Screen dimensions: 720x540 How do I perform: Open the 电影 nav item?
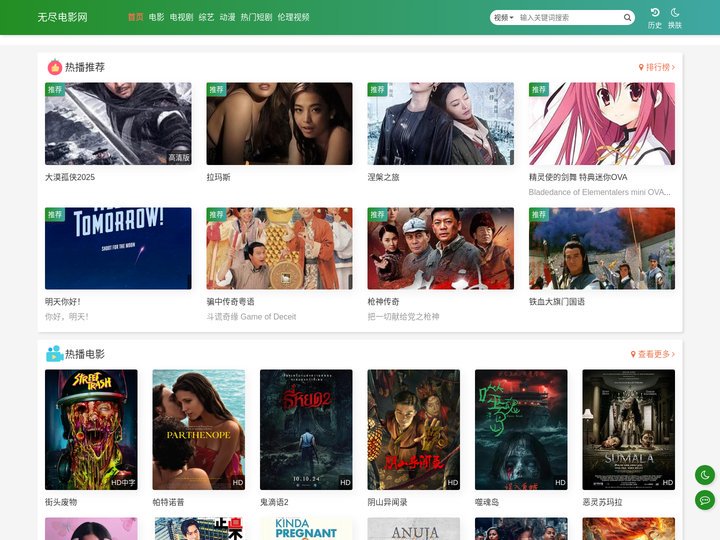[156, 17]
